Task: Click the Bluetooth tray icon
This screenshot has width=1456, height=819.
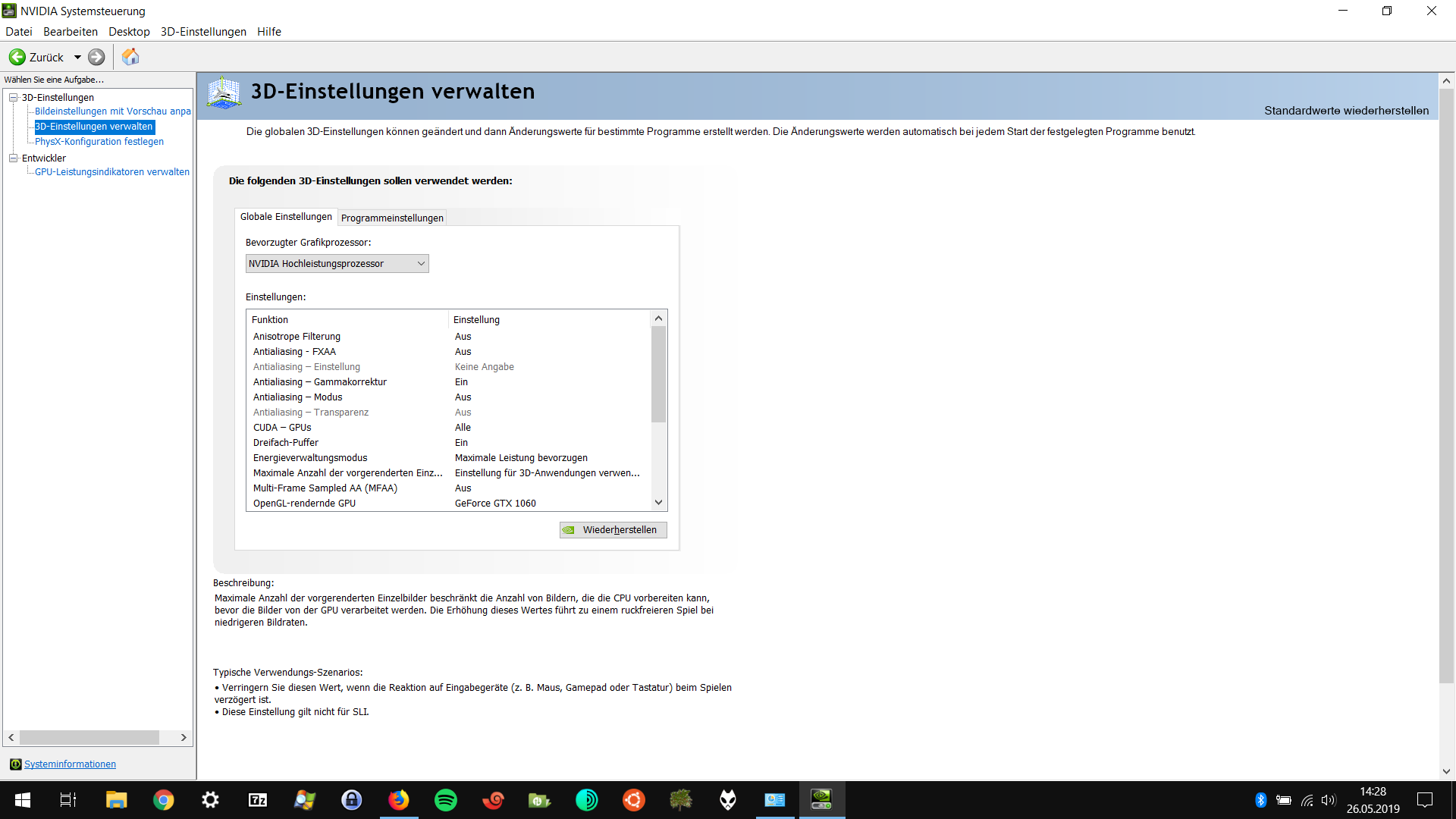Action: tap(1260, 800)
